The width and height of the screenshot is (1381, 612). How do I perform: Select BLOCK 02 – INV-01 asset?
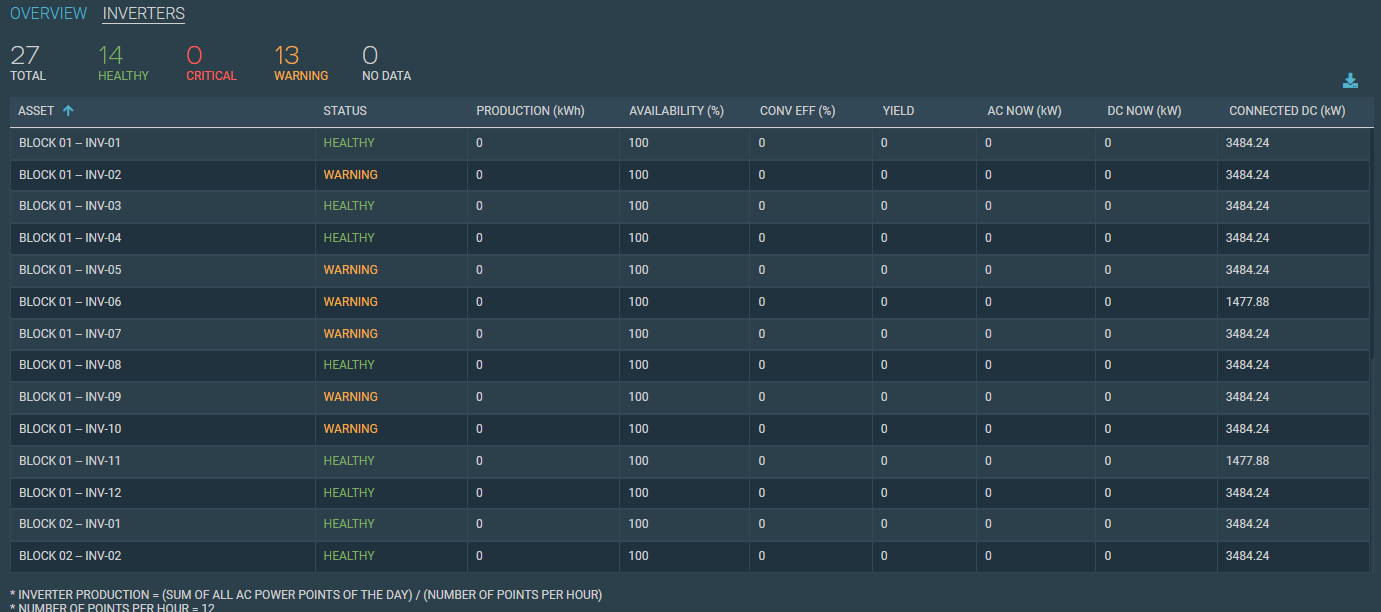pos(70,524)
